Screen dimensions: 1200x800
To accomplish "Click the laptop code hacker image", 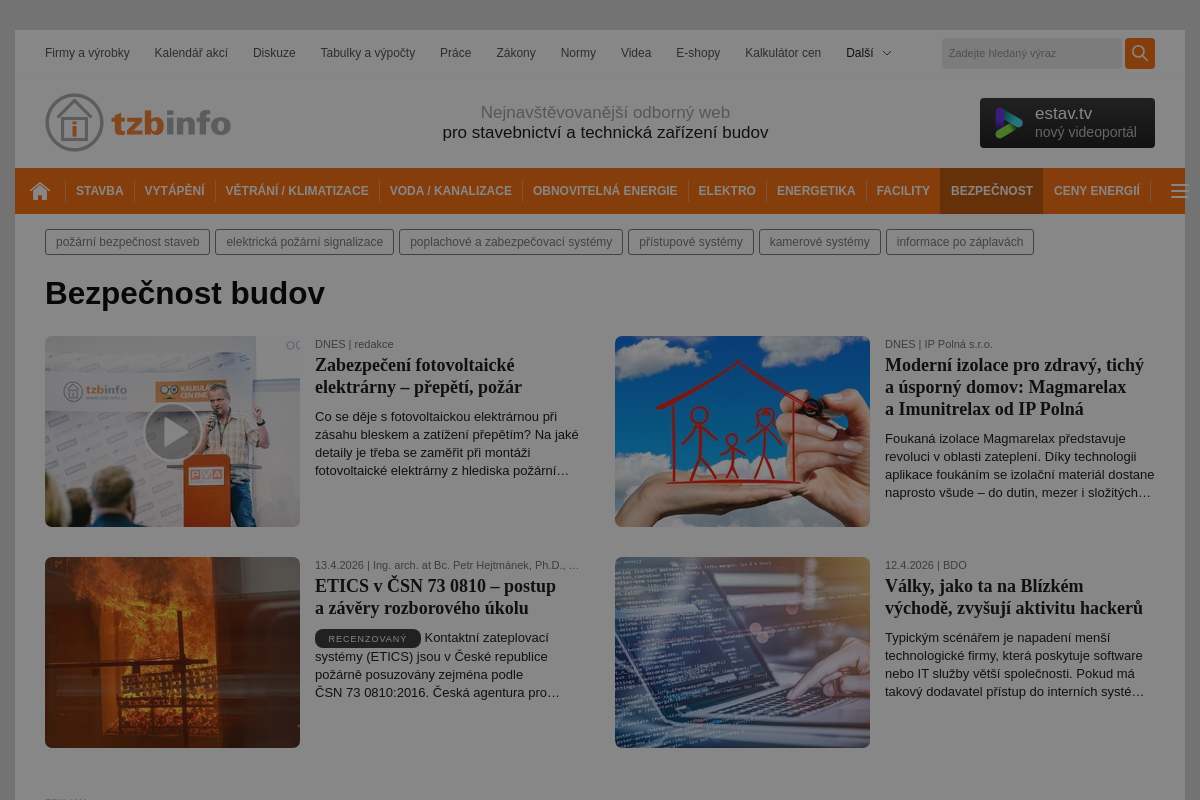I will (x=742, y=652).
